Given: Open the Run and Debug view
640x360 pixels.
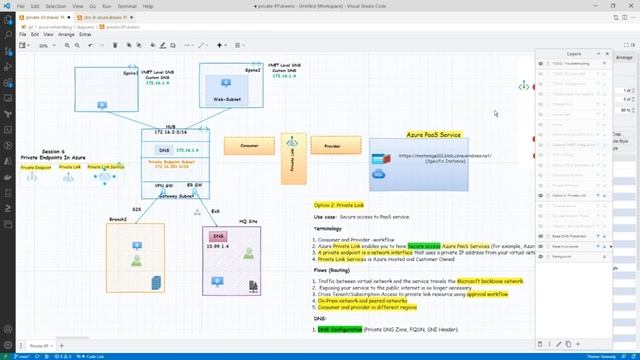Looking at the screenshot, I should coord(8,67).
